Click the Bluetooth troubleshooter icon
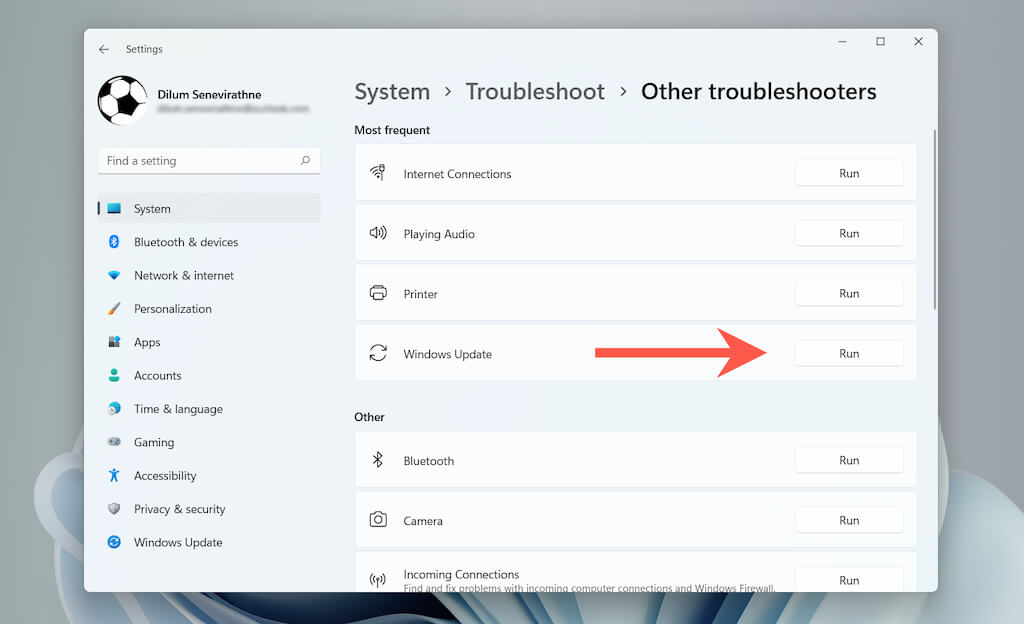This screenshot has height=624, width=1024. (x=377, y=460)
